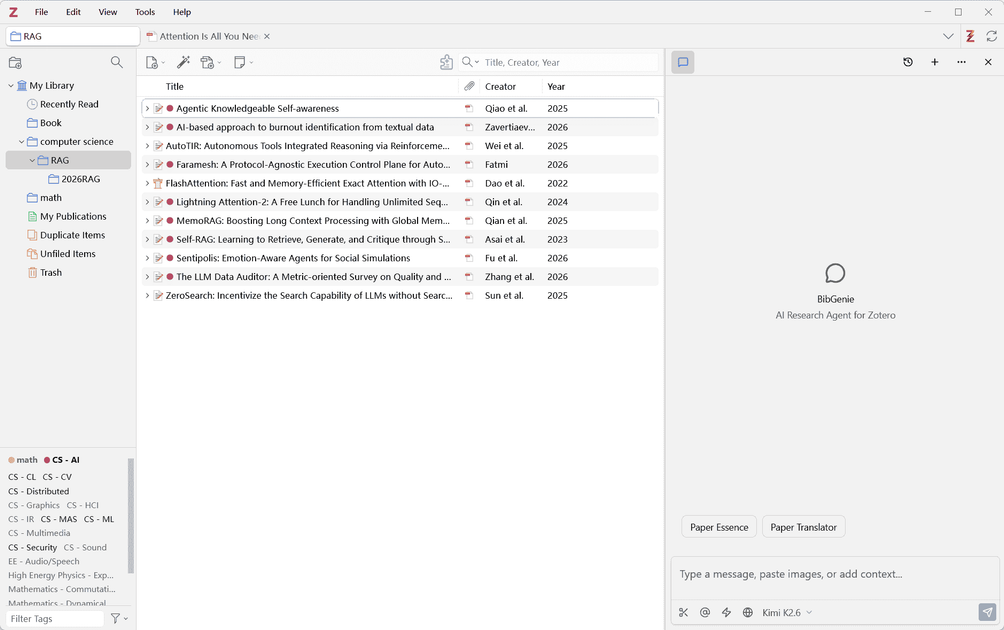Focus the Filter Tags input
This screenshot has height=630, width=1004.
point(55,618)
